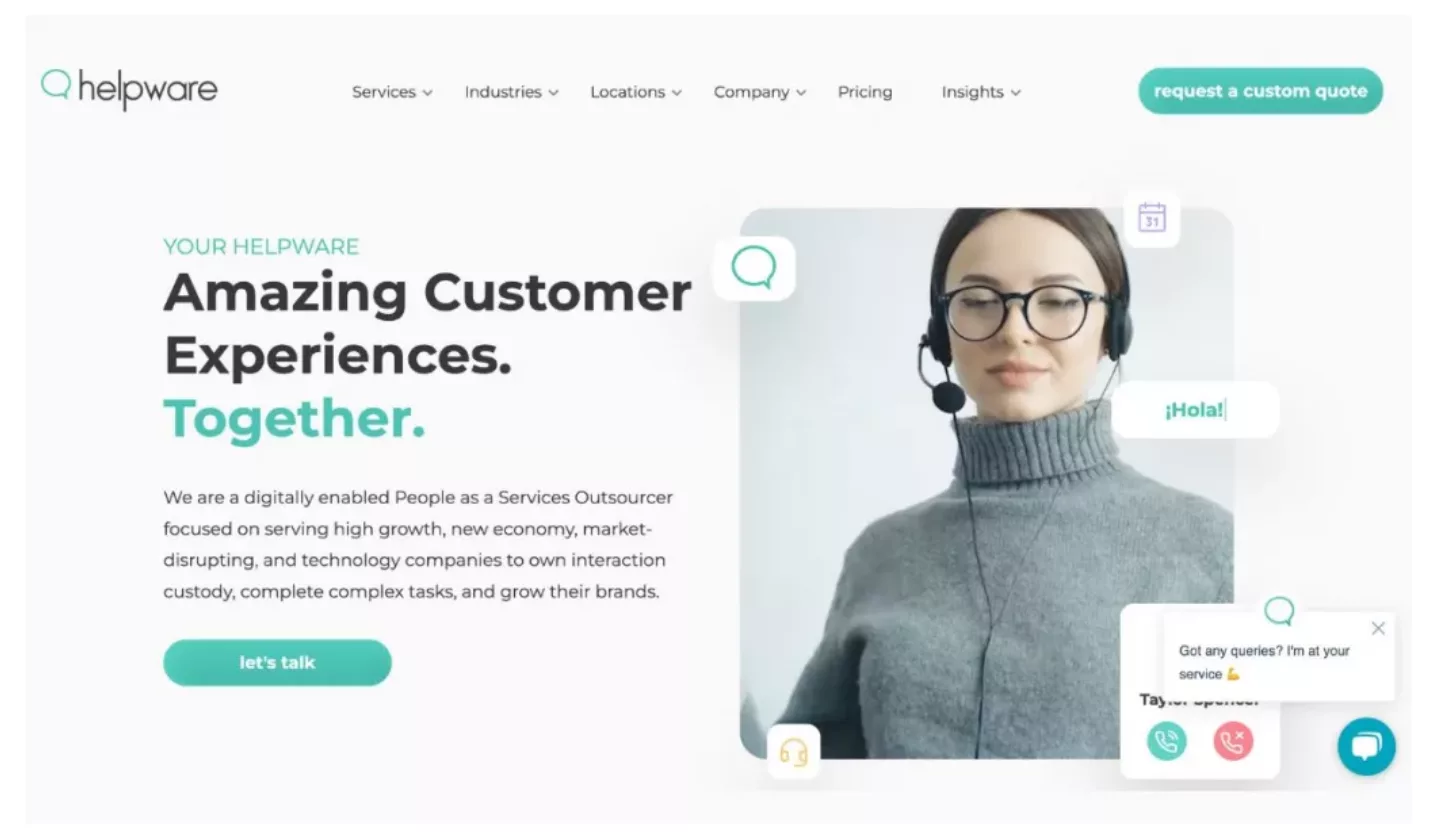
Task: Decline call with red phone icon
Action: point(1233,741)
